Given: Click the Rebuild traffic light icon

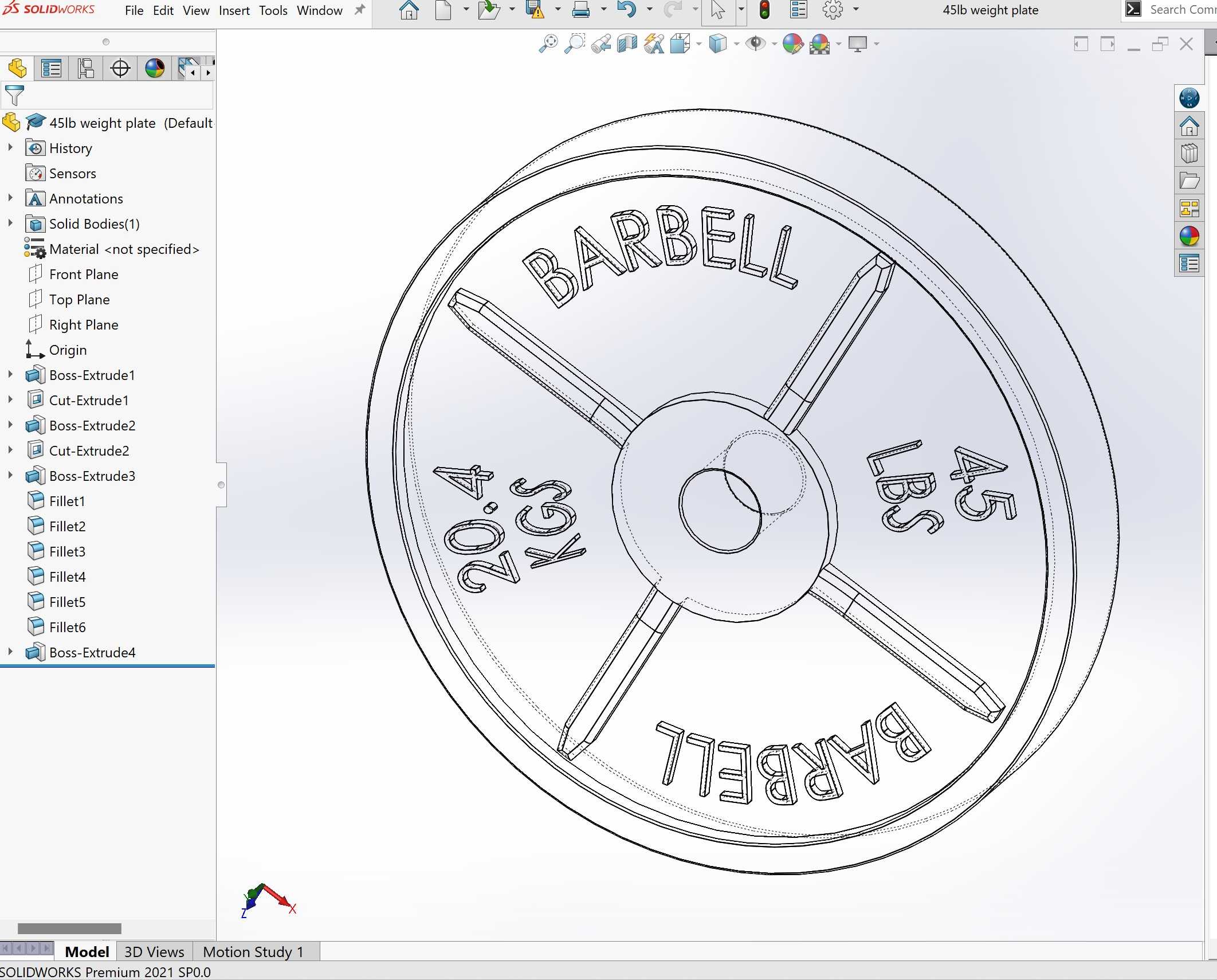Looking at the screenshot, I should (764, 10).
